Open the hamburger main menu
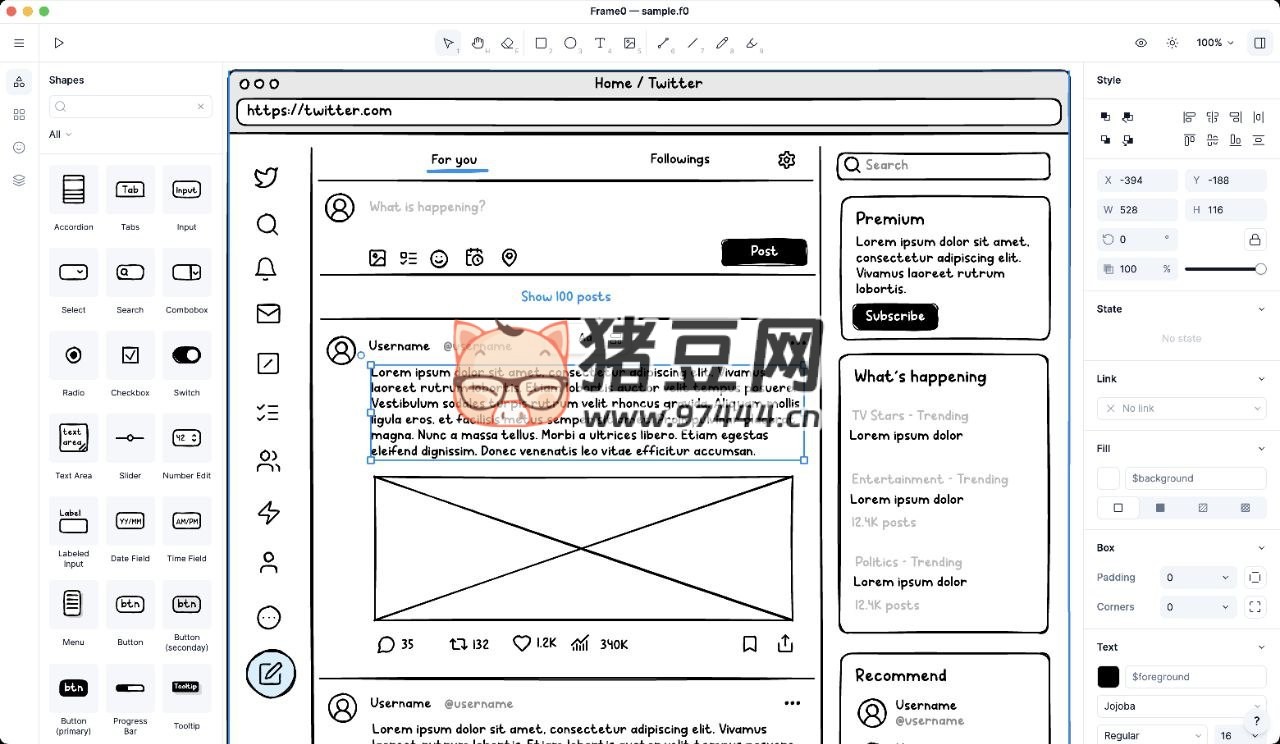 pyautogui.click(x=19, y=43)
